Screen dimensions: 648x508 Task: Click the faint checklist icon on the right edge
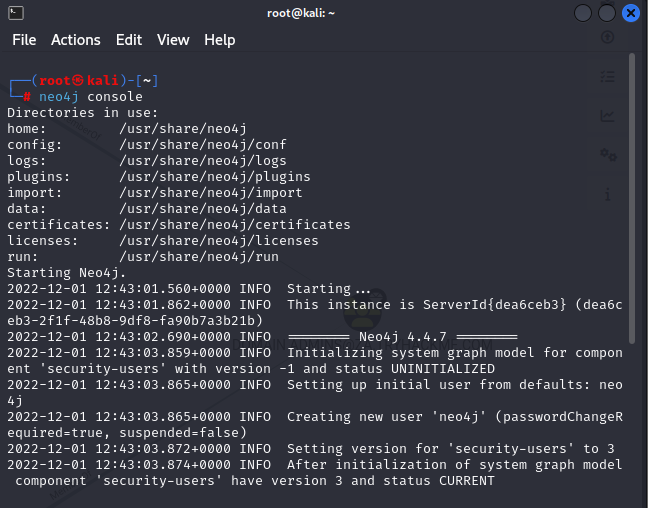[x=607, y=76]
